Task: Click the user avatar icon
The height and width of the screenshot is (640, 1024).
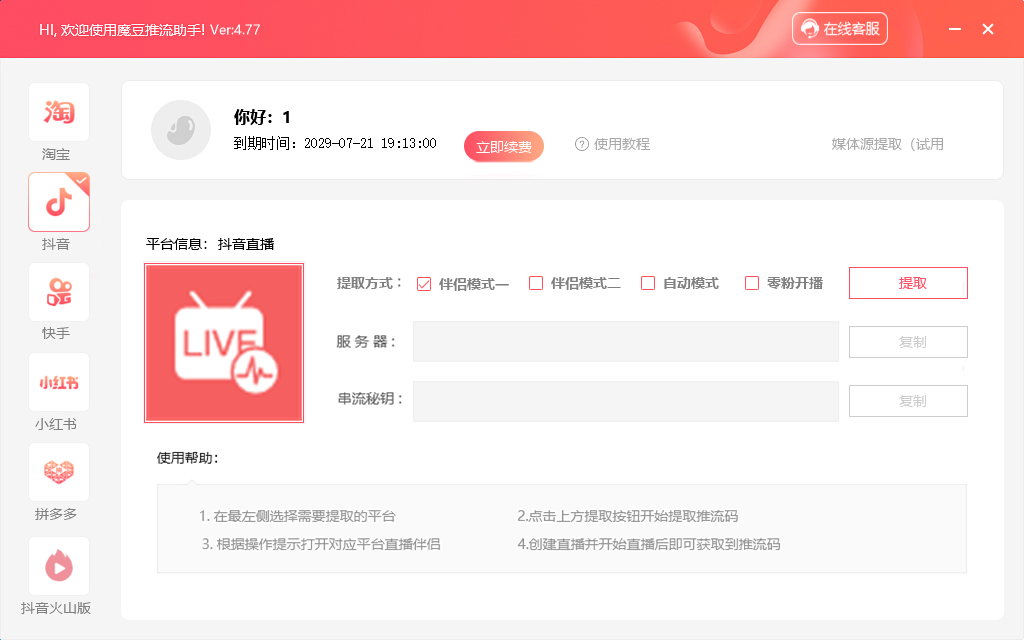Action: tap(181, 130)
